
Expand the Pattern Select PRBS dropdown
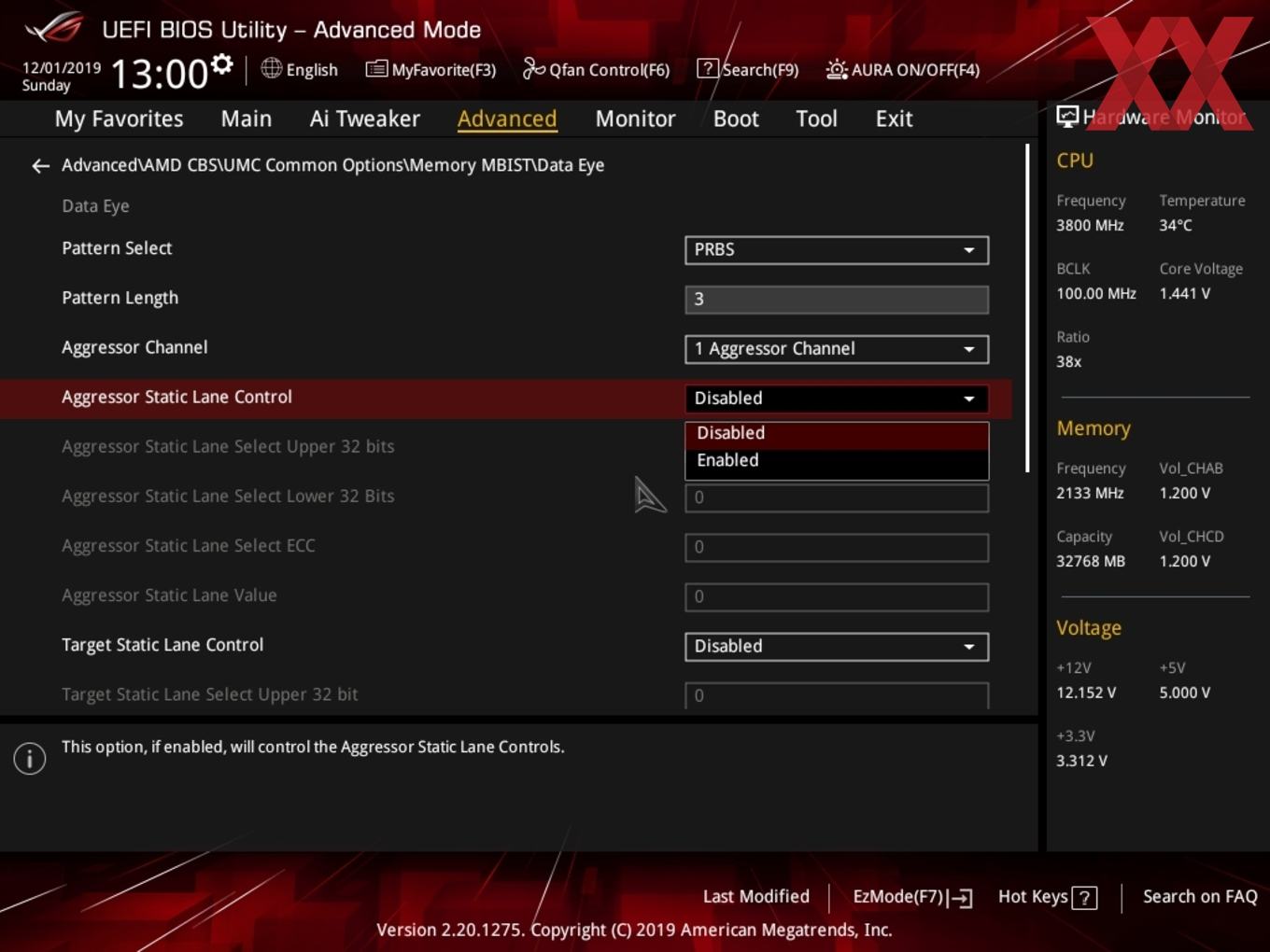point(837,250)
